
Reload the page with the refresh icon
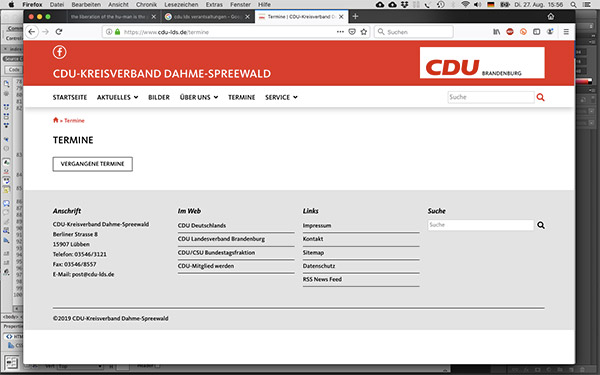[59, 32]
